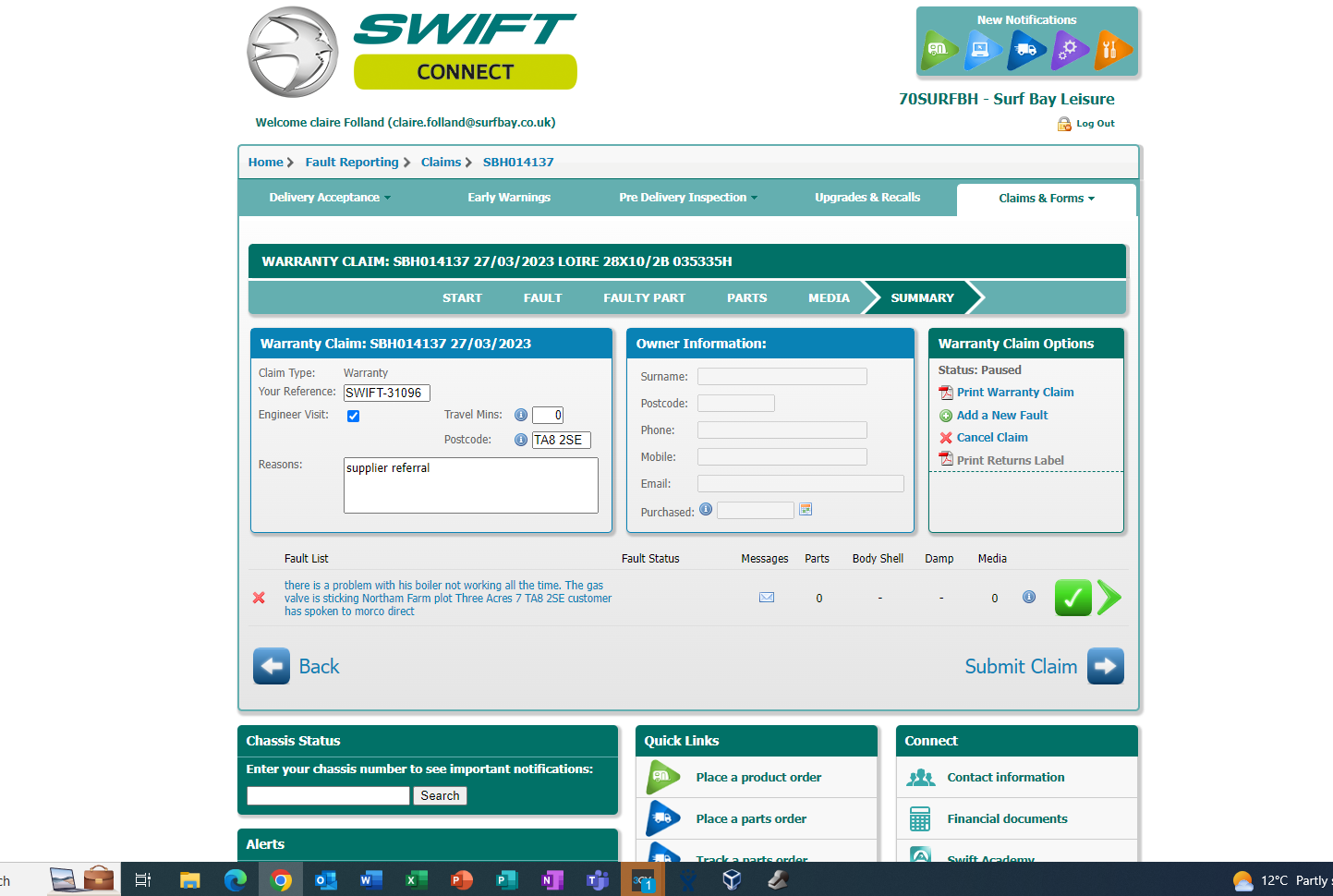Expand the Claims & Forms dropdown menu
1333x896 pixels.
[x=1047, y=199]
